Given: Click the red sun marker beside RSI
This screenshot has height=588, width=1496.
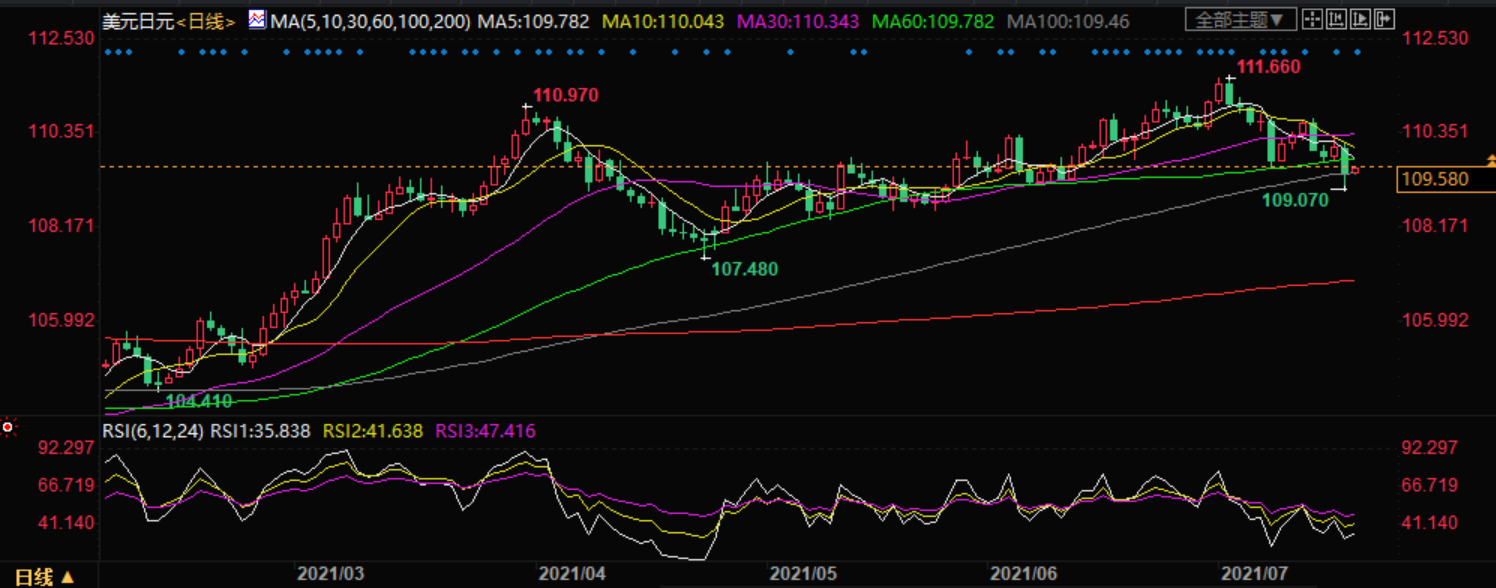Looking at the screenshot, I should click(x=9, y=429).
